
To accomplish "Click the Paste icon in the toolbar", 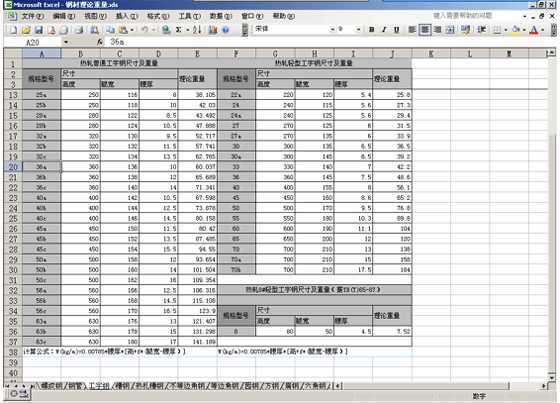I will point(123,30).
